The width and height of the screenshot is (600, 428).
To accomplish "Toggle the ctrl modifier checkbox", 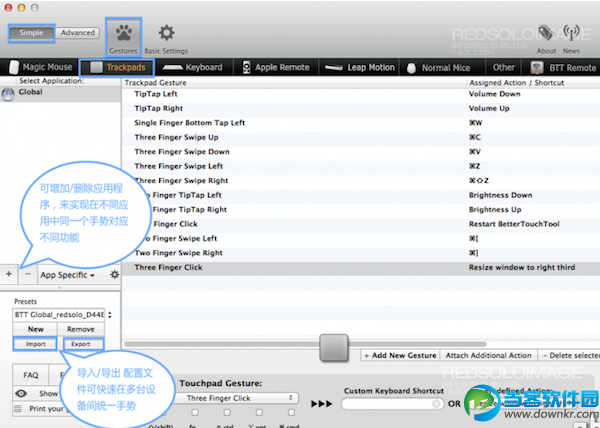I will click(227, 412).
